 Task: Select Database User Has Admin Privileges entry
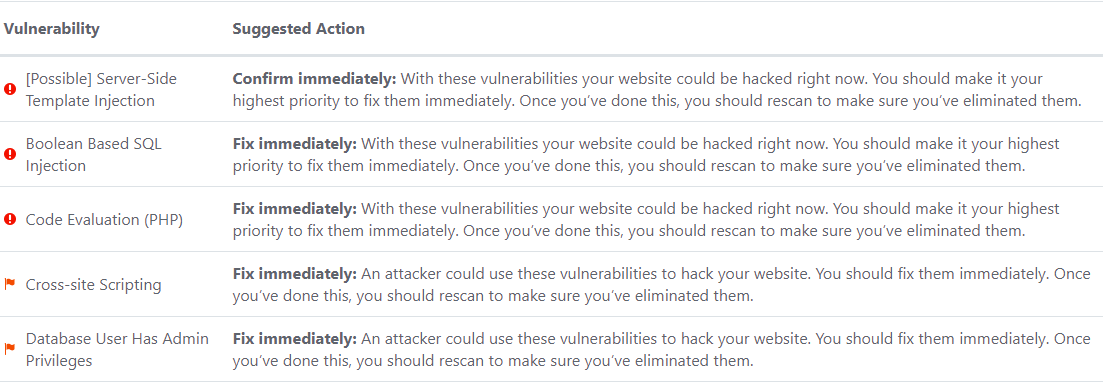117,350
